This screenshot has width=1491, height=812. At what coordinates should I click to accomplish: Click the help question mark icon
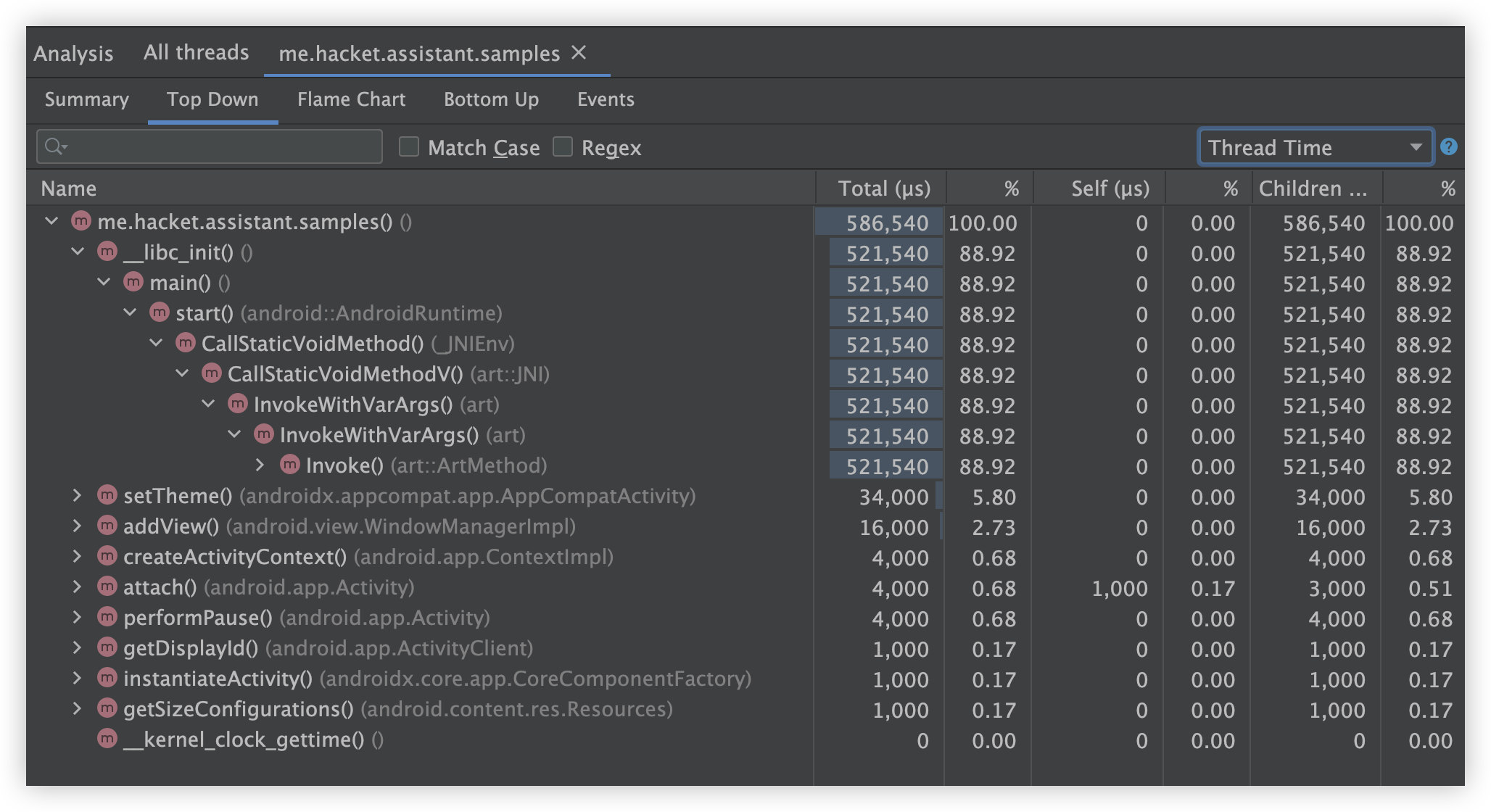(1448, 147)
